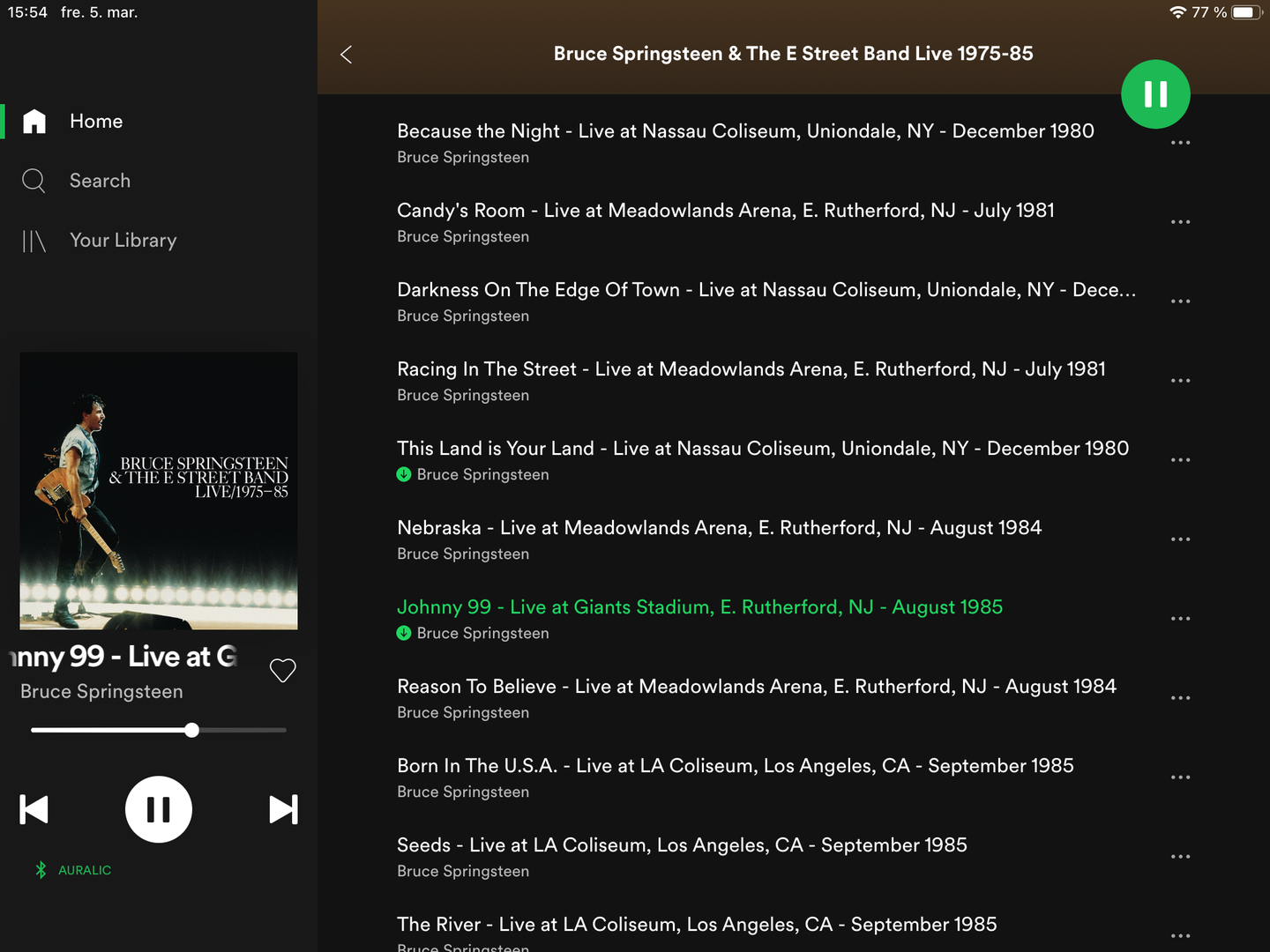Pause playback in the sidebar player

point(159,809)
